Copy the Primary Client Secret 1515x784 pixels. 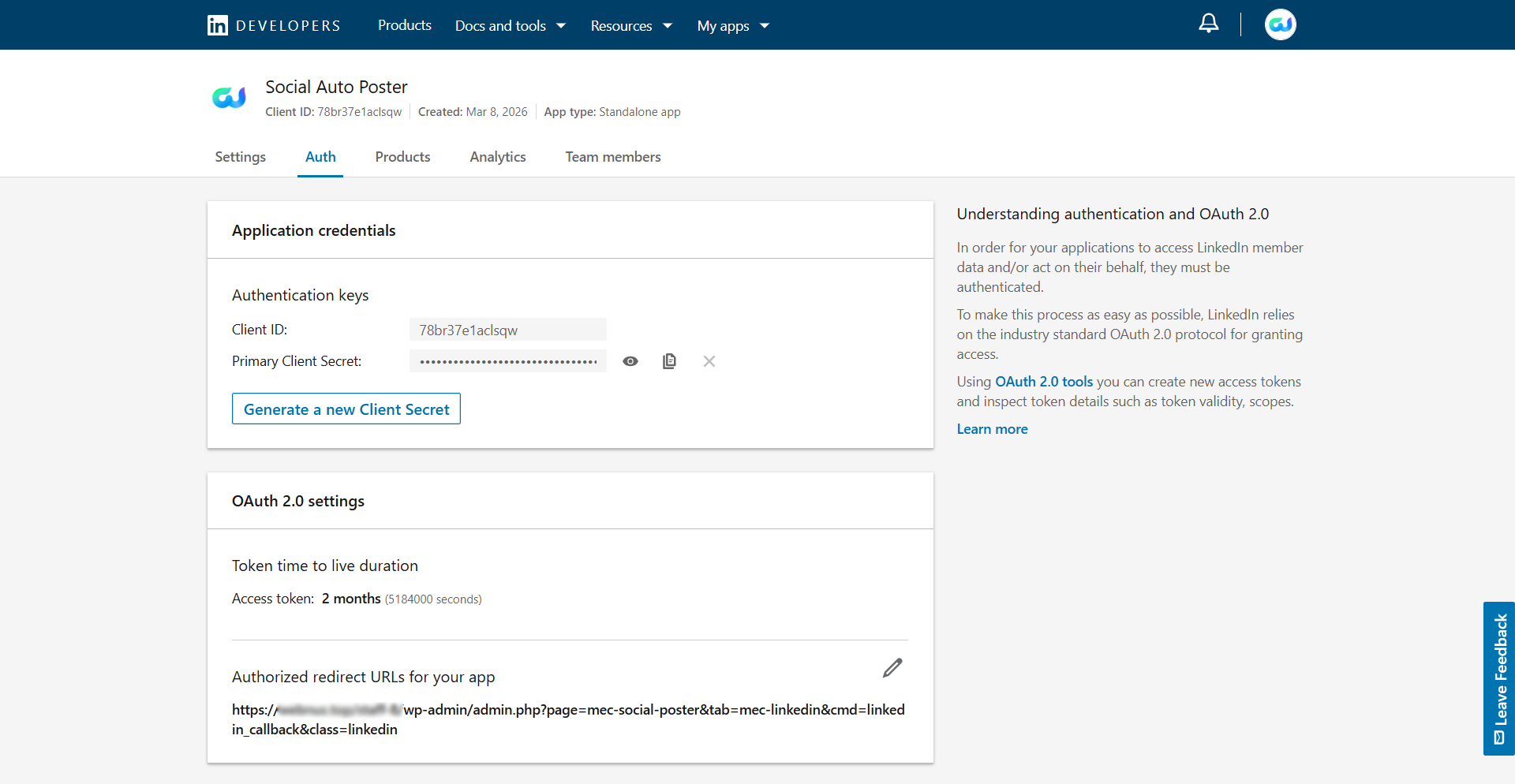pos(669,361)
